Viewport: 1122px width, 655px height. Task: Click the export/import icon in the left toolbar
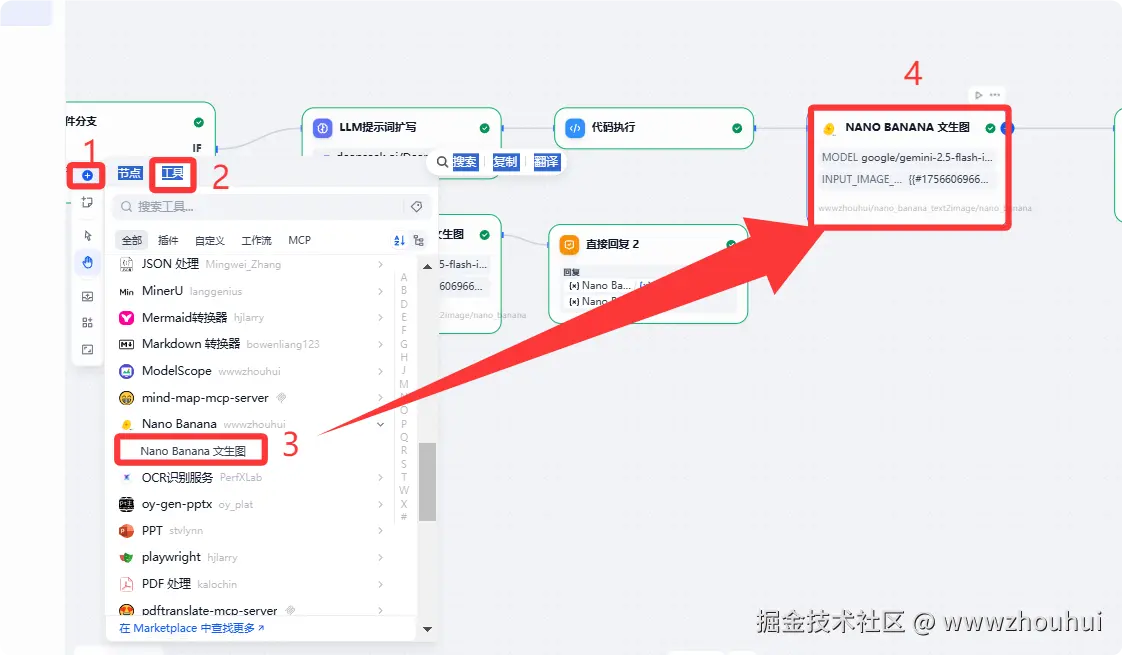pos(87,296)
